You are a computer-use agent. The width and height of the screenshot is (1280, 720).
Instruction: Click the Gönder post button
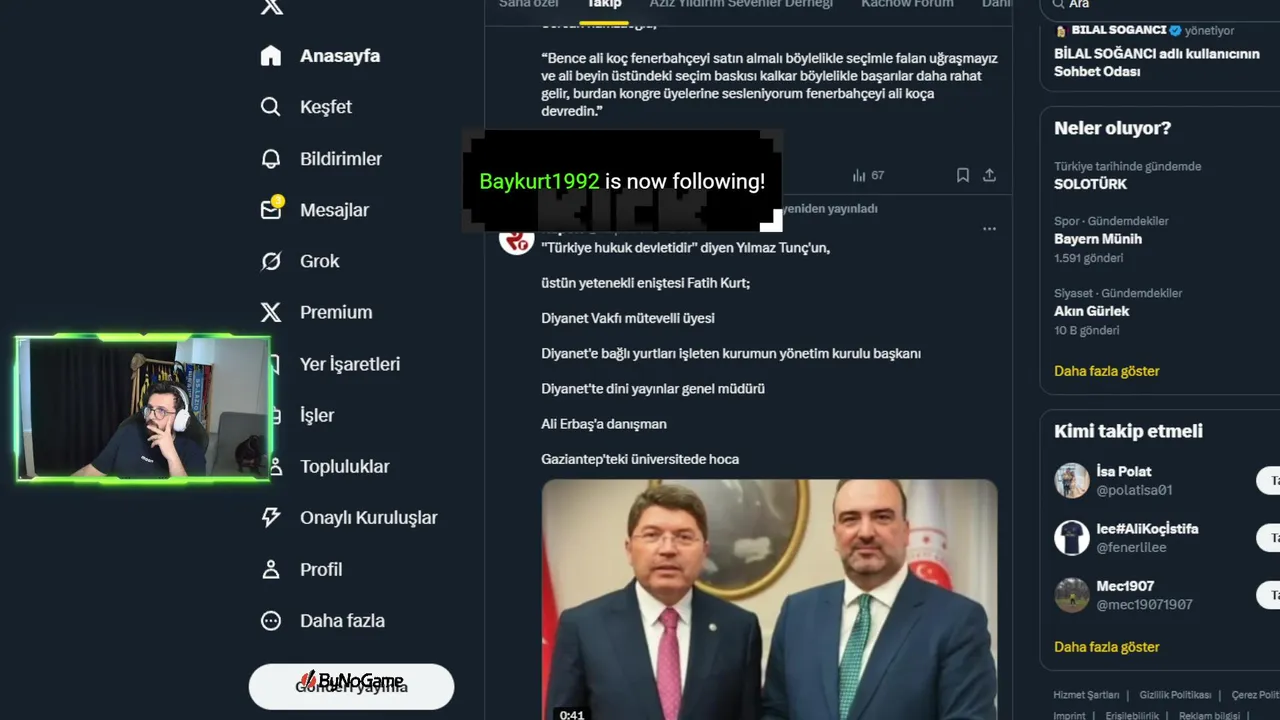[351, 687]
